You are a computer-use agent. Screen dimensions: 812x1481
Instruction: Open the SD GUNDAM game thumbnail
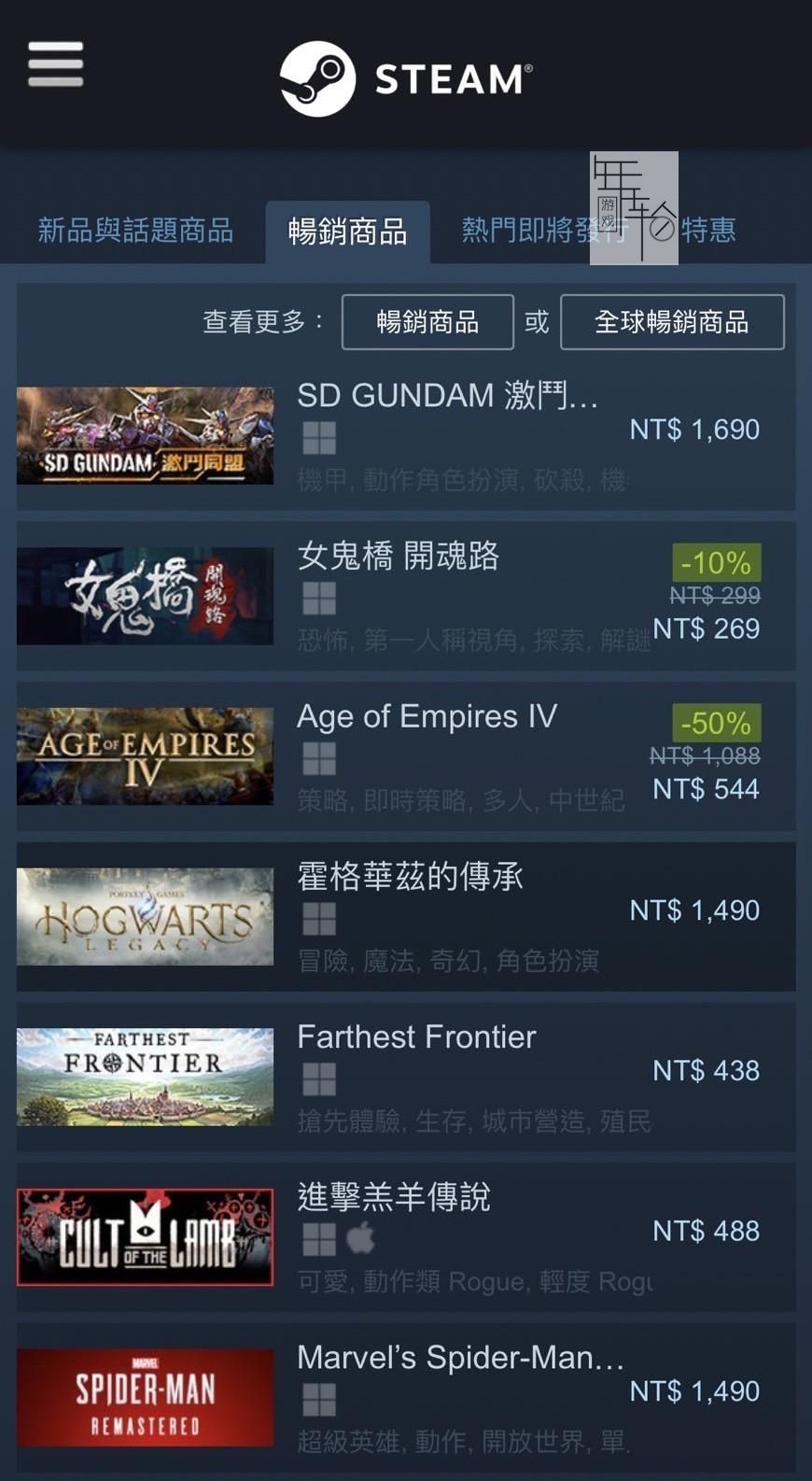(146, 435)
